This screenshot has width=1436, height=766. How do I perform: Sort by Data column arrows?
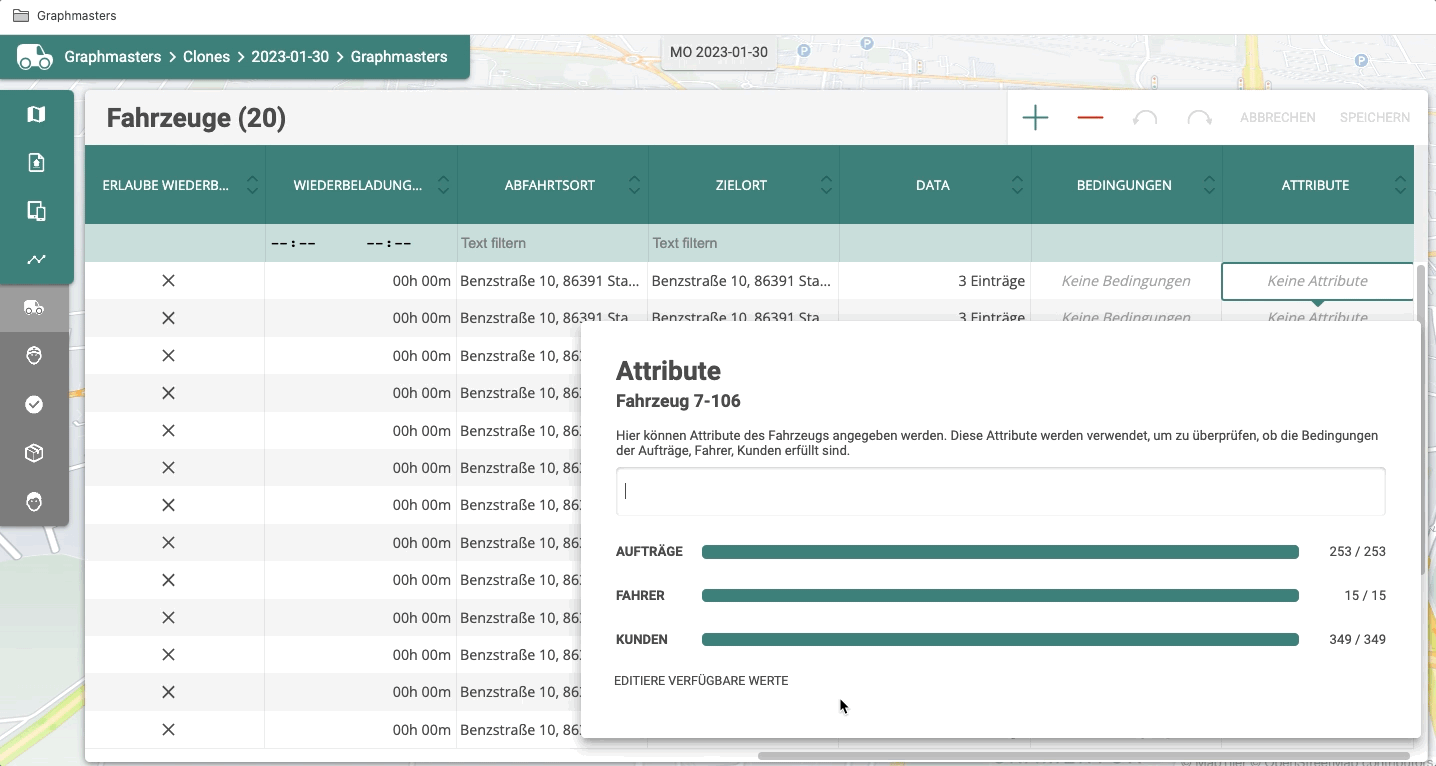(1017, 185)
